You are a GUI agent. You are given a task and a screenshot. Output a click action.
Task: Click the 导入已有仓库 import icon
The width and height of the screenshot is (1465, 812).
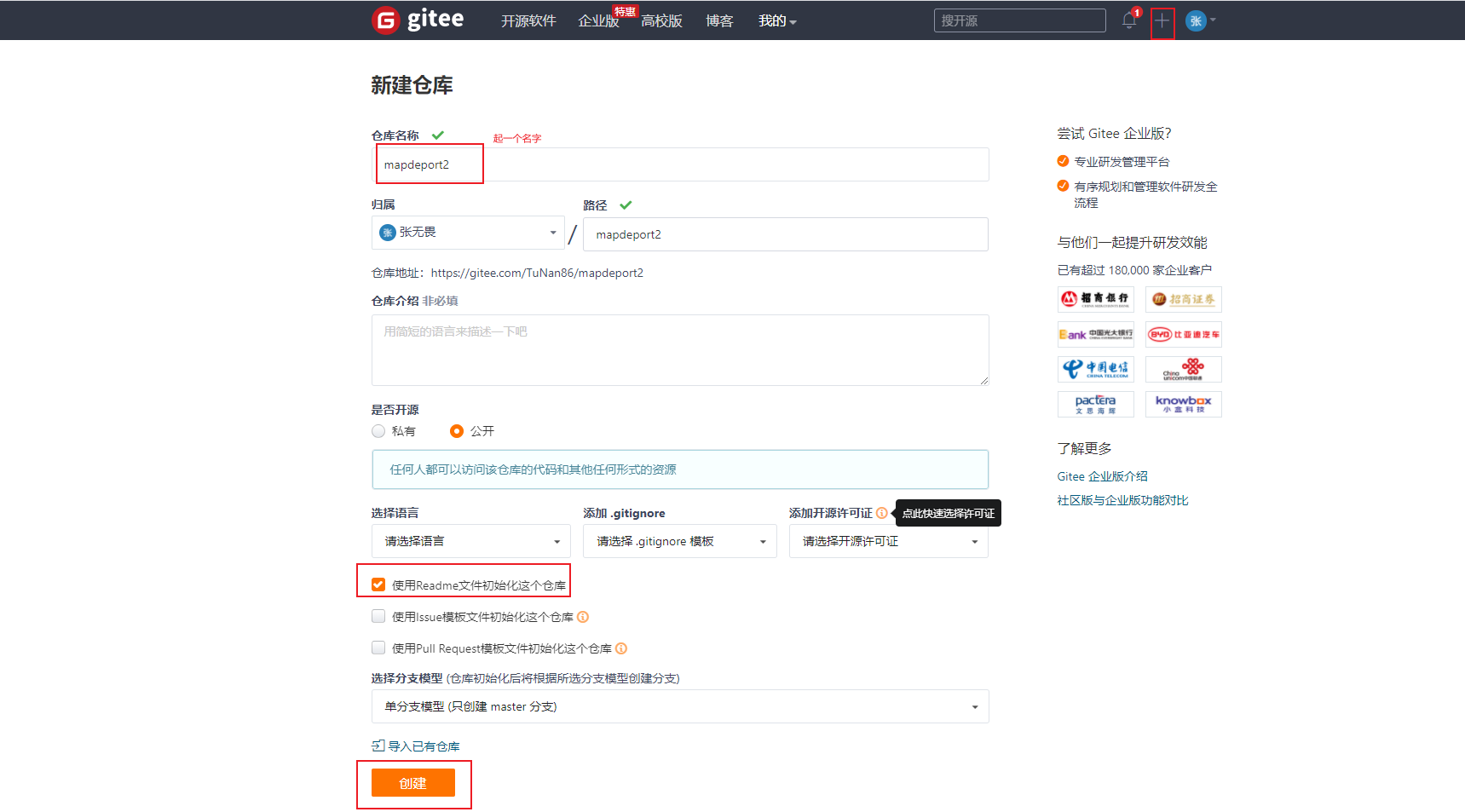coord(378,745)
